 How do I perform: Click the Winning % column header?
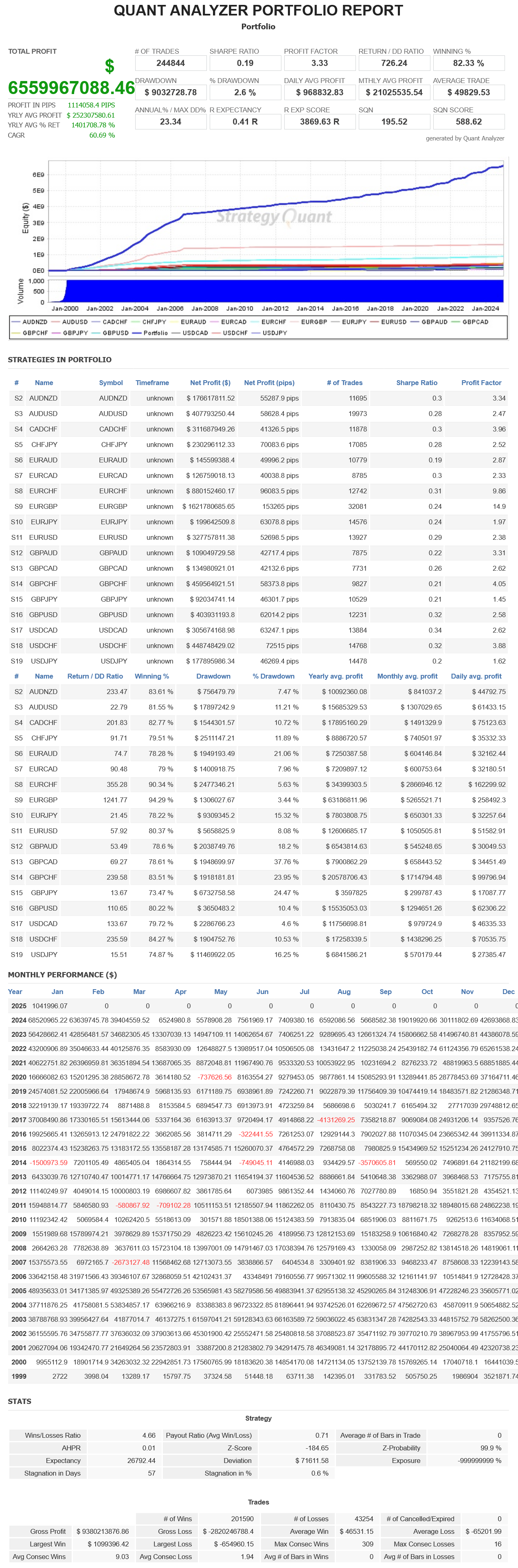(x=151, y=676)
